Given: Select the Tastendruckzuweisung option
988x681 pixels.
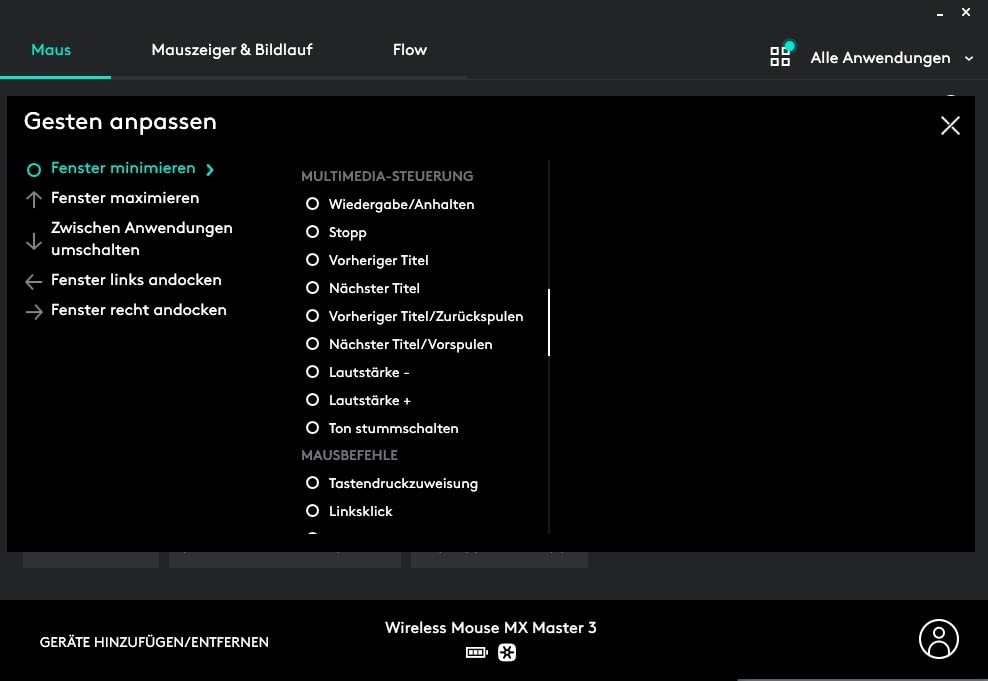Looking at the screenshot, I should tap(391, 483).
